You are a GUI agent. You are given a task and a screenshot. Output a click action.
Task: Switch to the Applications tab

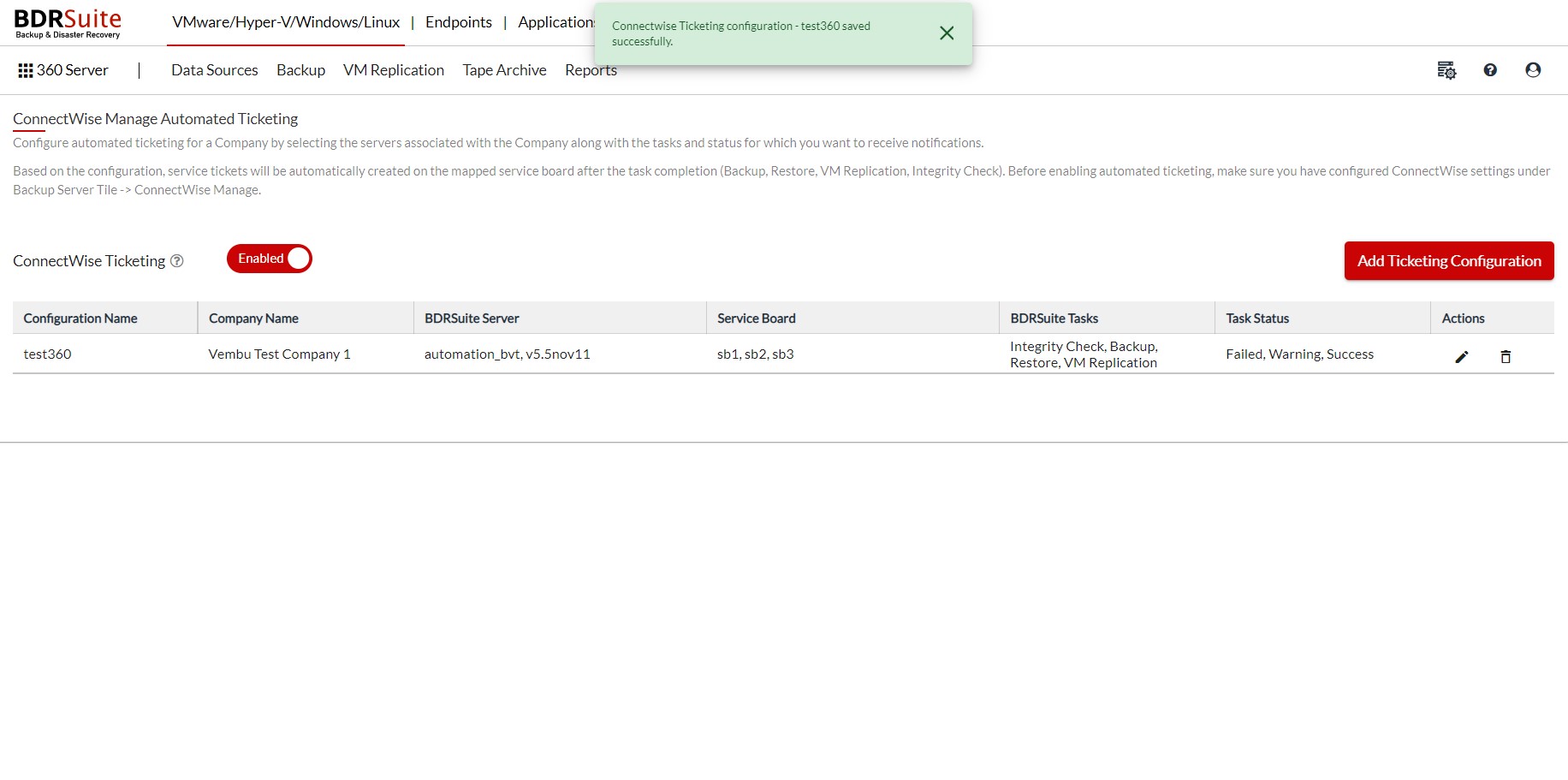point(556,22)
